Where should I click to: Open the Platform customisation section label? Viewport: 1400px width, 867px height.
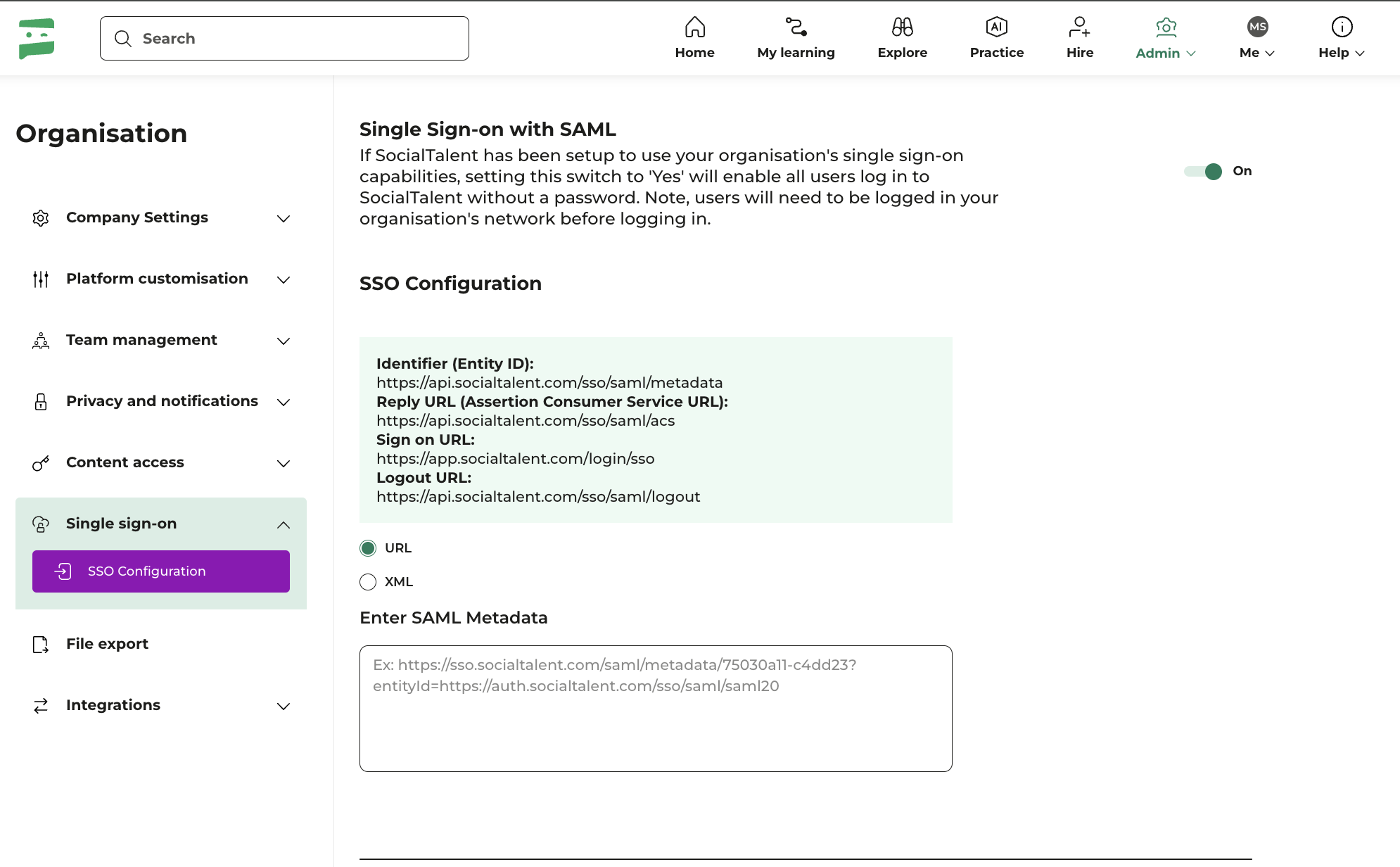[157, 279]
